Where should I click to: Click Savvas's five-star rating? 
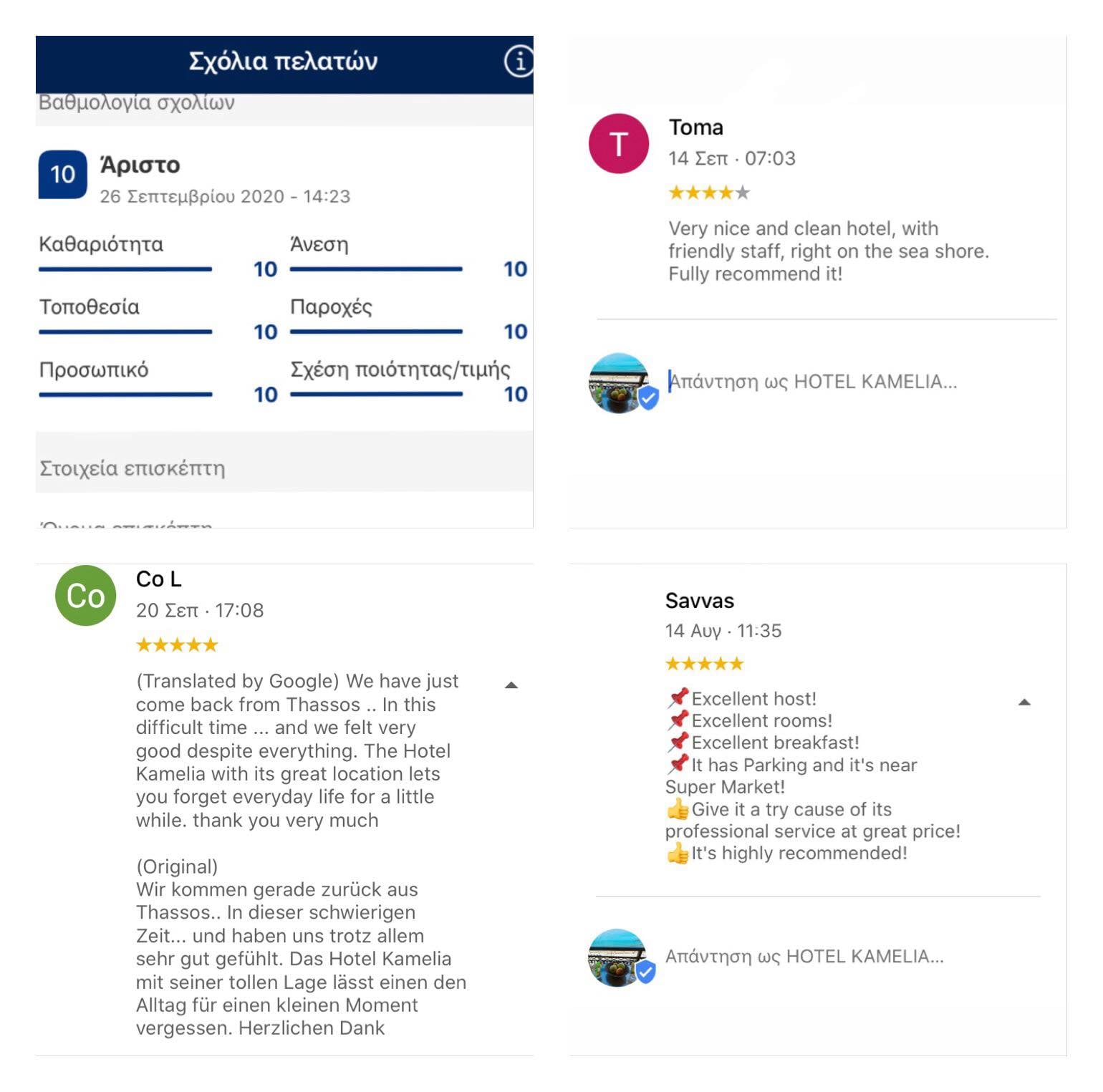tap(705, 664)
